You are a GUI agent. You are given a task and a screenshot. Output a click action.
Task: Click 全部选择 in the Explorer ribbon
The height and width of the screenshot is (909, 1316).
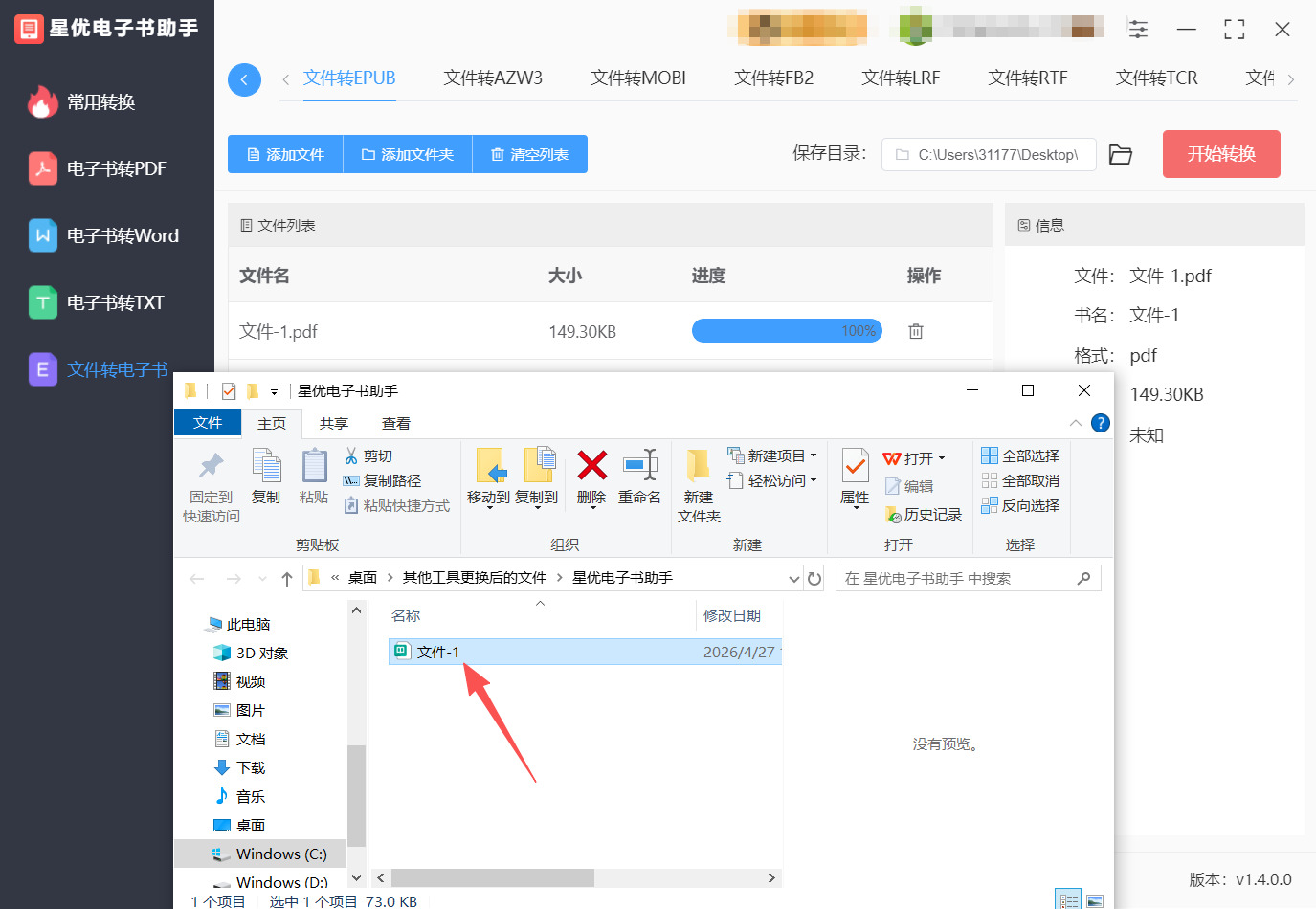pyautogui.click(x=1020, y=456)
